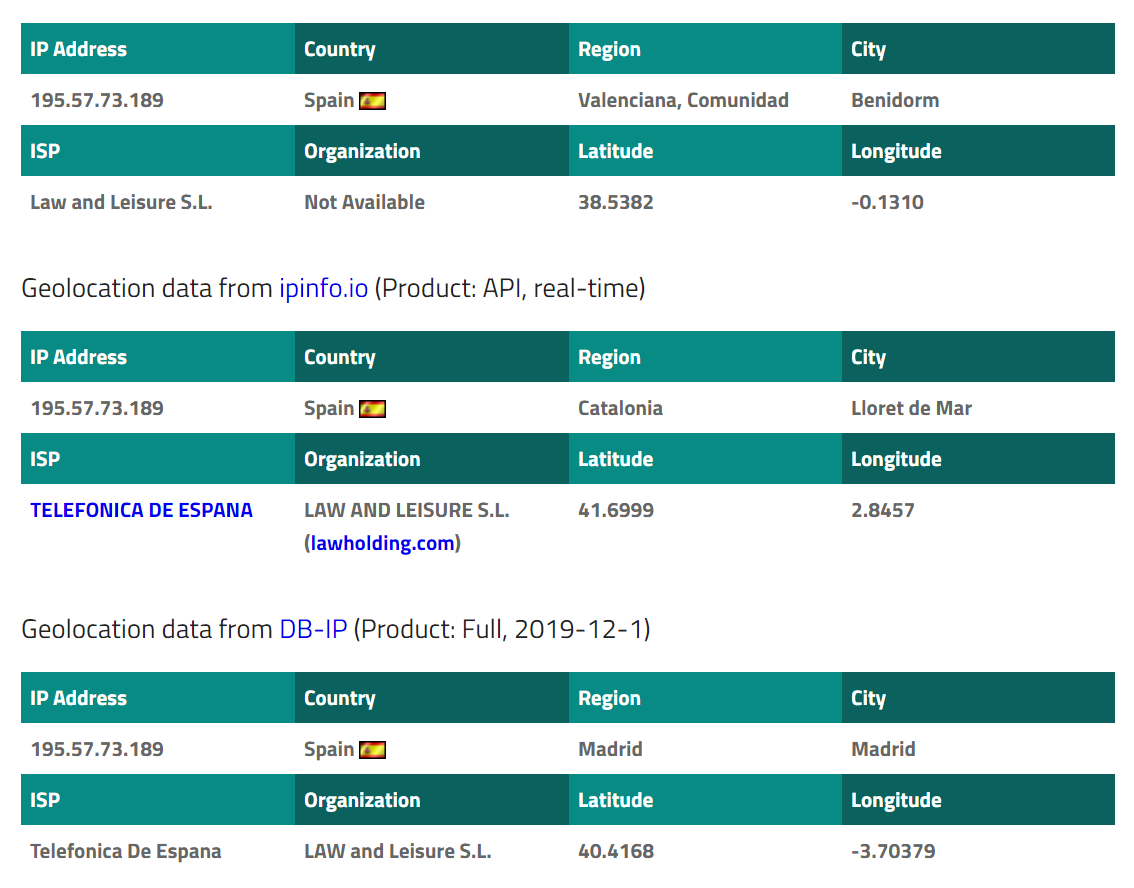Click the Spain flag in the Madrid row

click(373, 750)
